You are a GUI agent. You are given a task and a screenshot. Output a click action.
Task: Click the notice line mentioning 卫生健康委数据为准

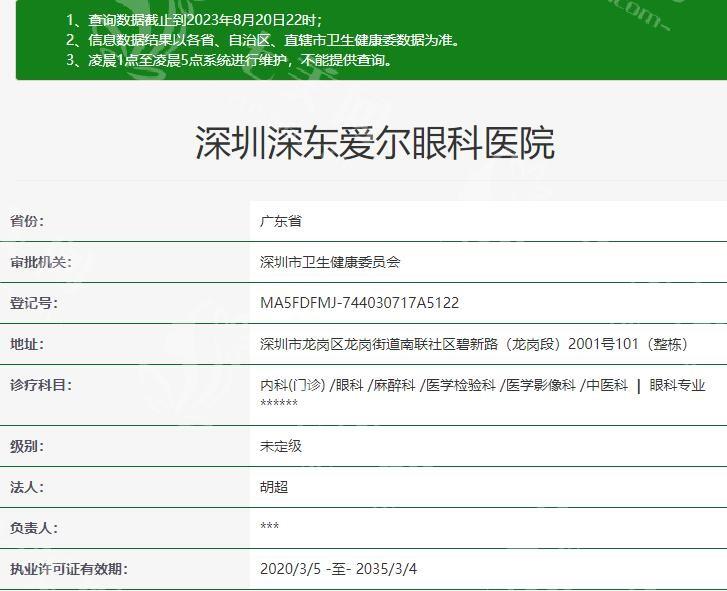coord(263,40)
